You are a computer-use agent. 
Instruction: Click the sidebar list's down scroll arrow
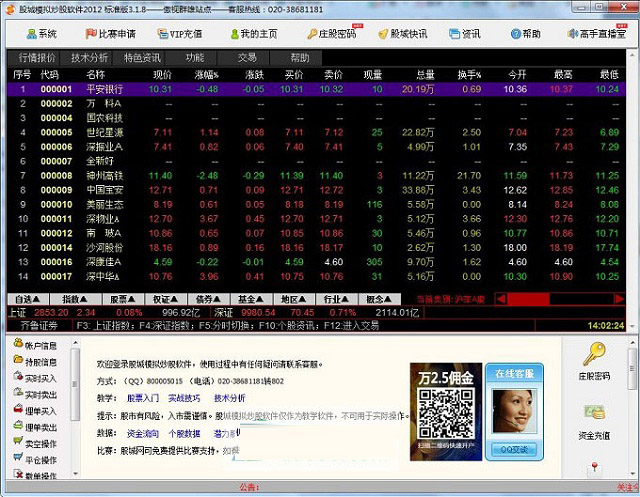tap(75, 474)
